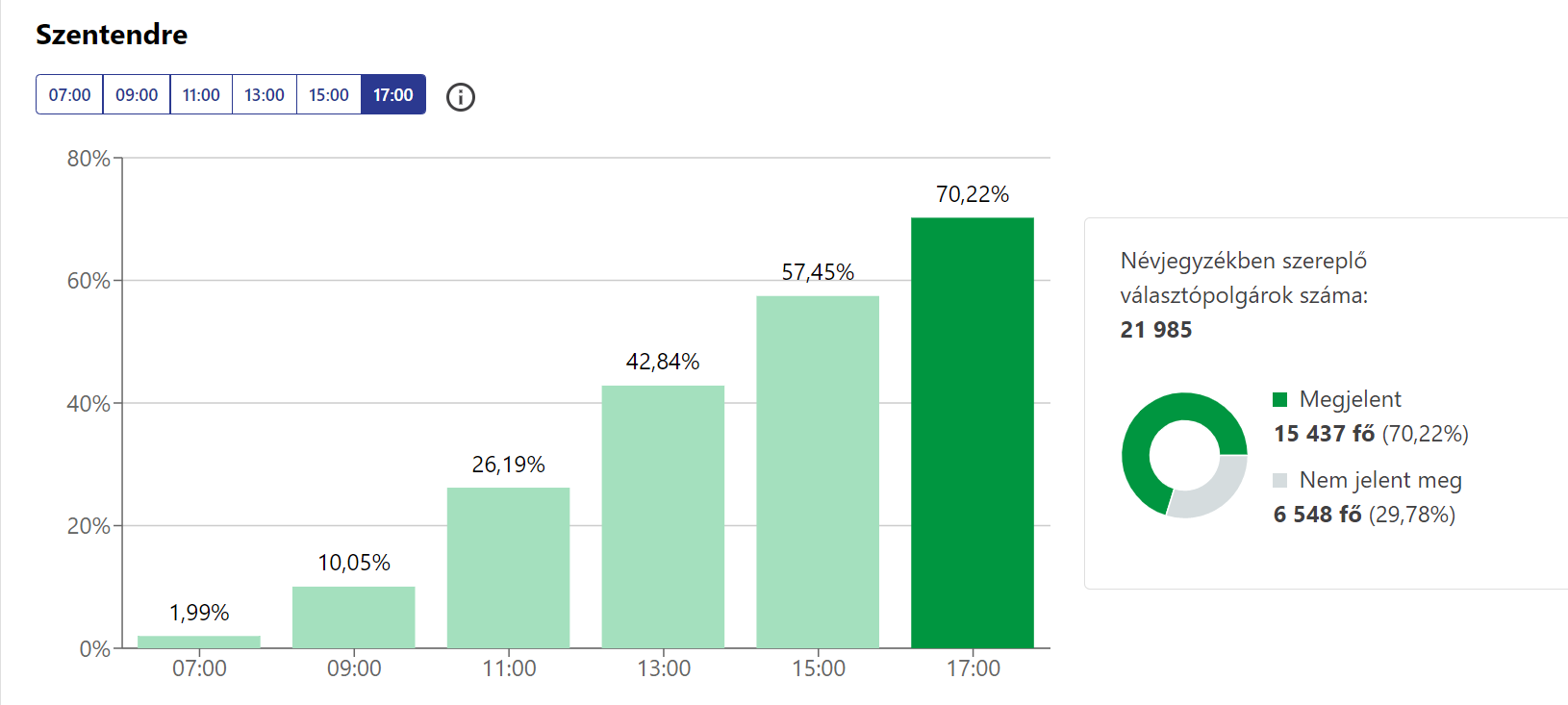Viewport: 1568px width, 705px height.
Task: Select the 15:00 time tab
Action: (329, 95)
